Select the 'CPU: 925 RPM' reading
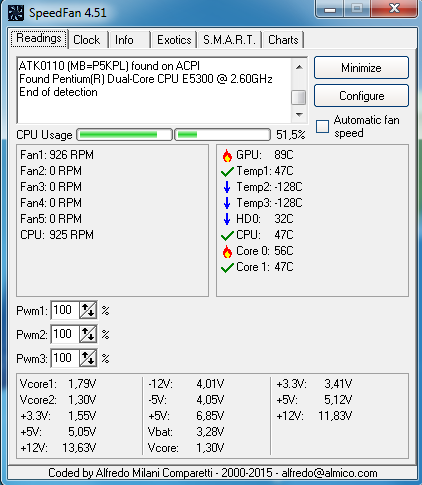The image size is (422, 485). (57, 235)
